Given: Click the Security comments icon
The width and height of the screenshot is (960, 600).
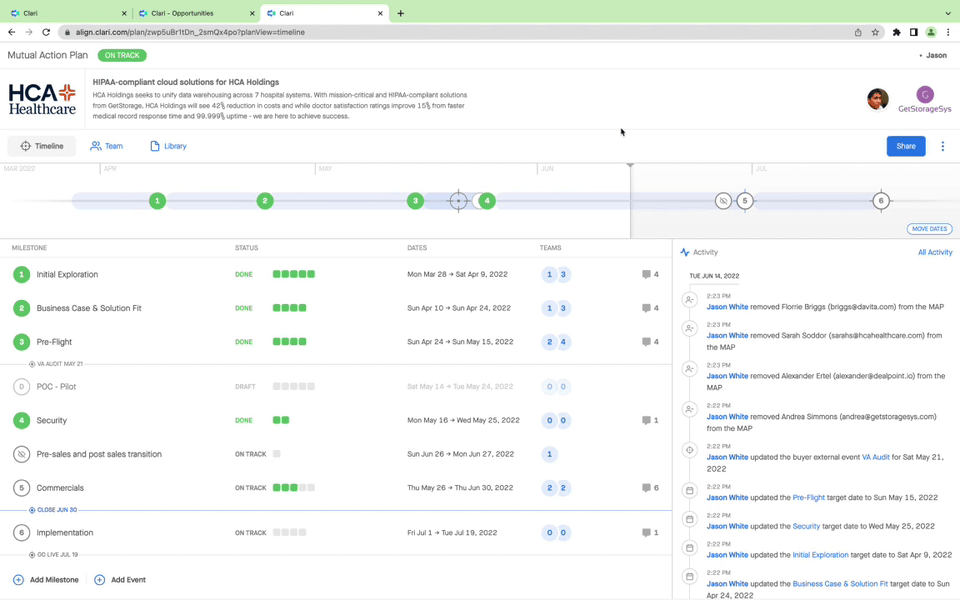Looking at the screenshot, I should click(646, 420).
